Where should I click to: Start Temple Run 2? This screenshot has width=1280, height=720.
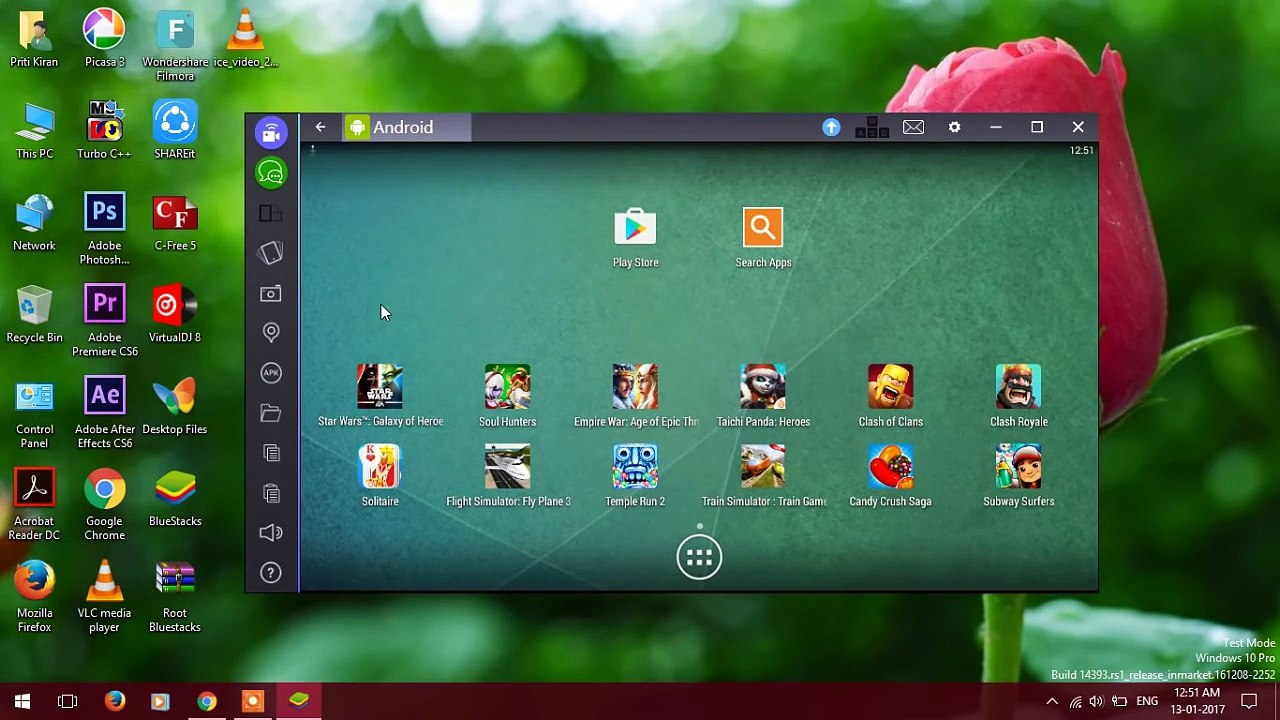(635, 476)
